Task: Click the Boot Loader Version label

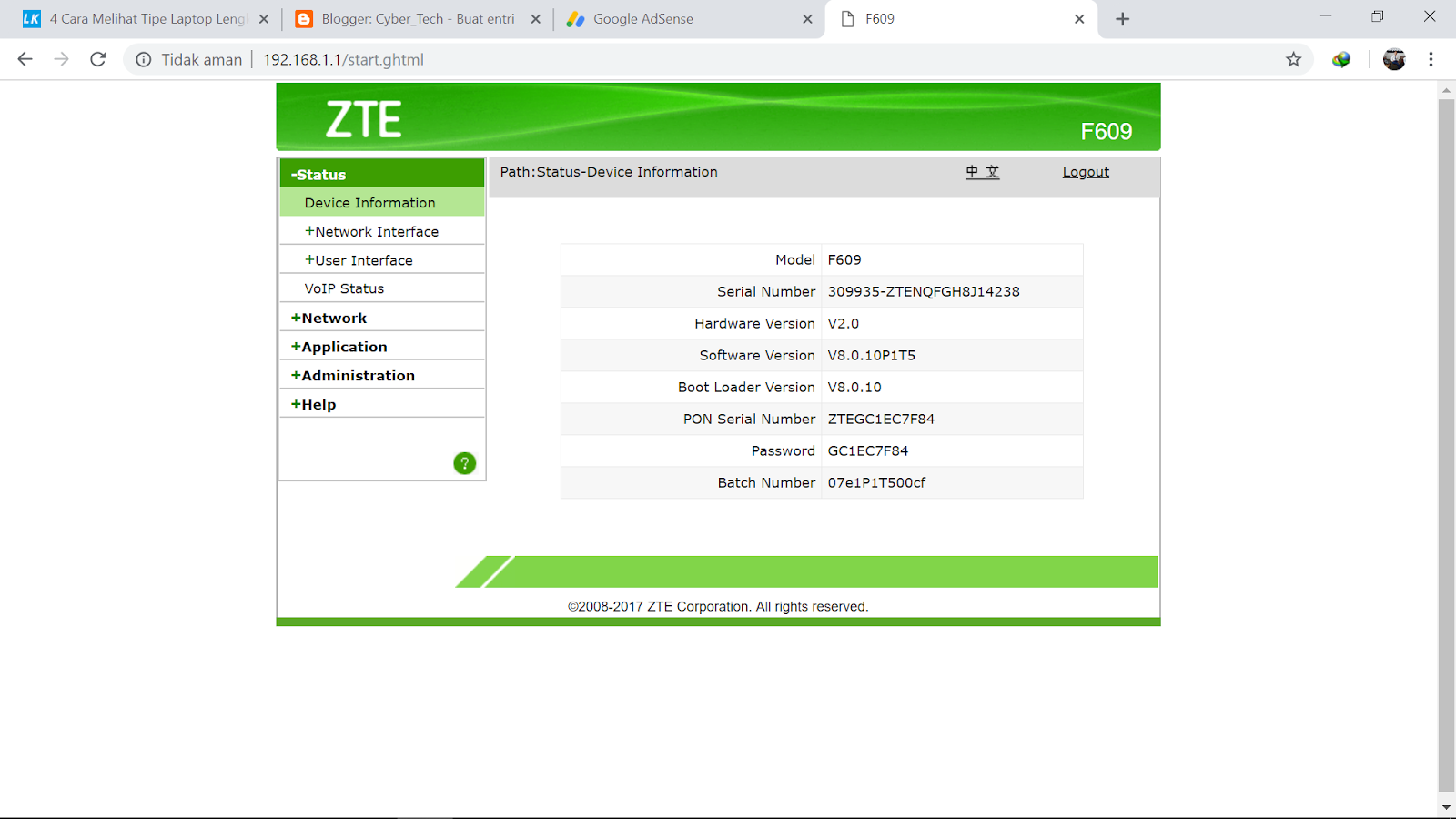Action: [746, 387]
